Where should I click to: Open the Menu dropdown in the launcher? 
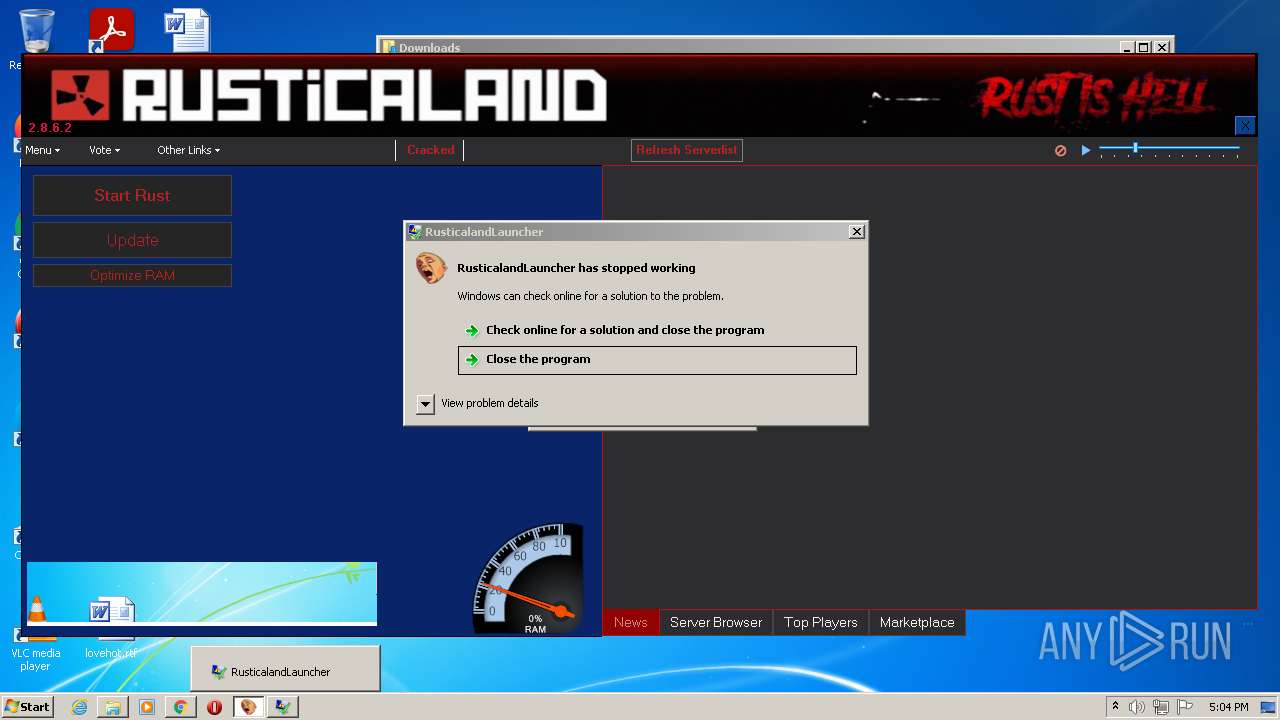(x=42, y=150)
